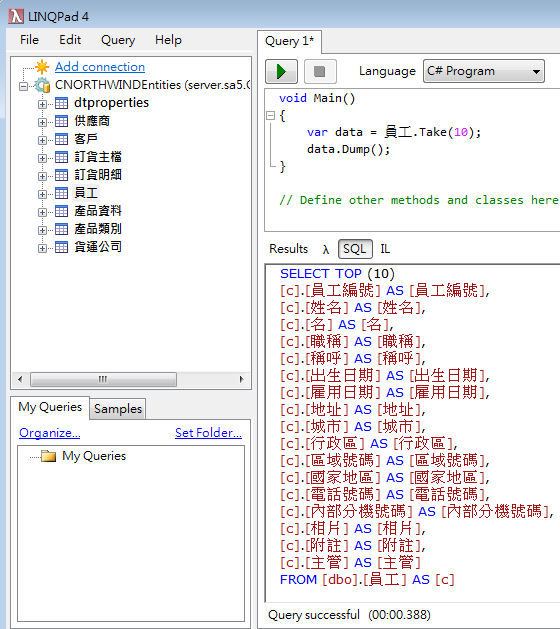Screen dimensions: 560x629
Task: Click the Set Folder... link
Action: pos(208,433)
